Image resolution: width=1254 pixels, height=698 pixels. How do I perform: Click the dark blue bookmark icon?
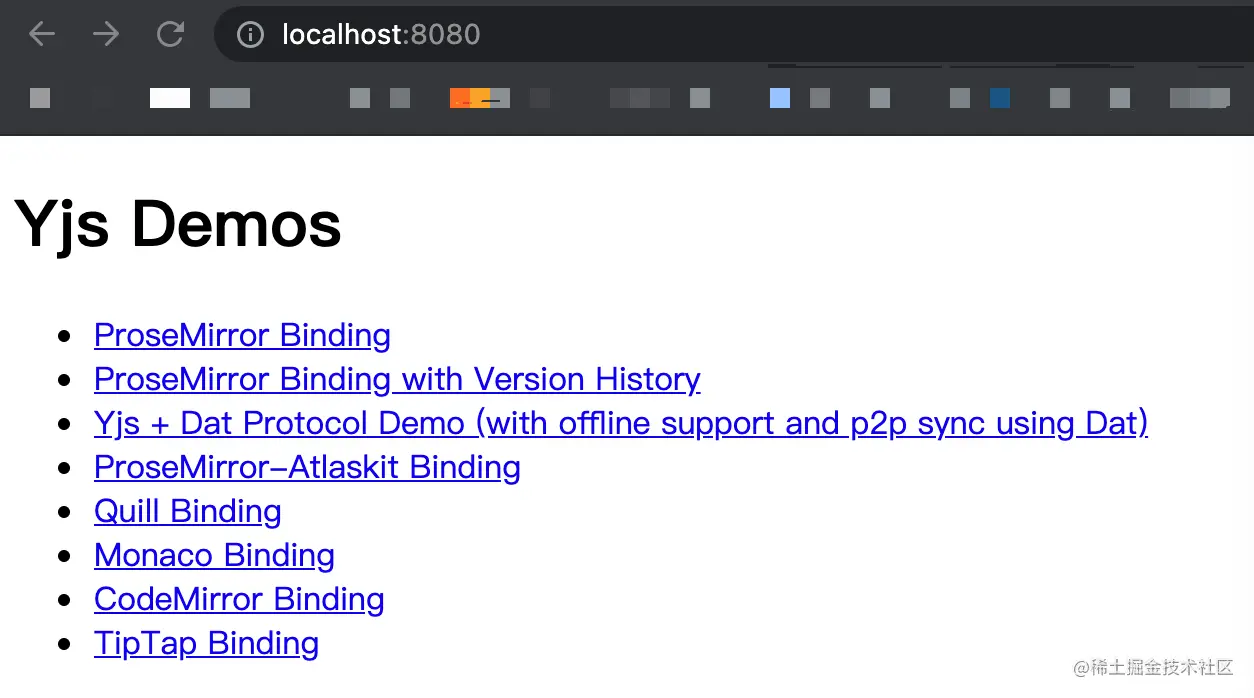pyautogui.click(x=1000, y=98)
